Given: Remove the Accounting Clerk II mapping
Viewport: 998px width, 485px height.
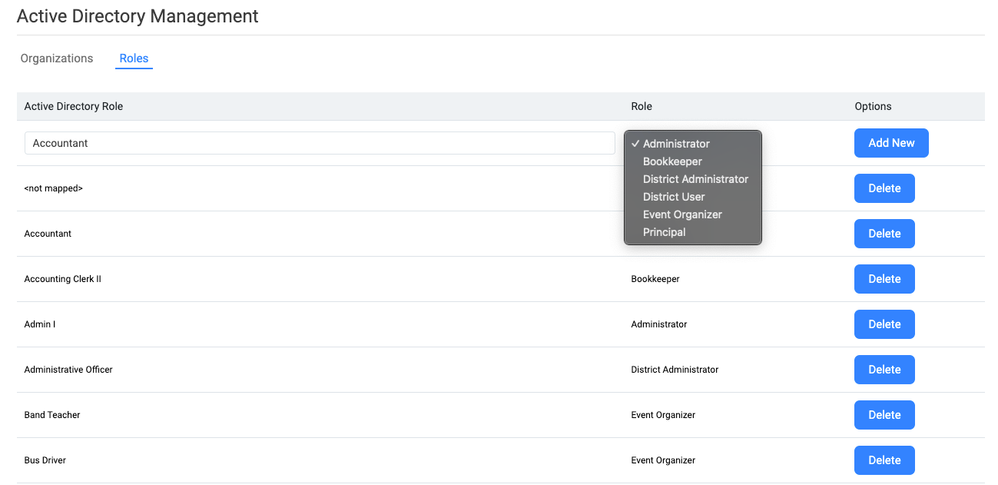Looking at the screenshot, I should 884,279.
